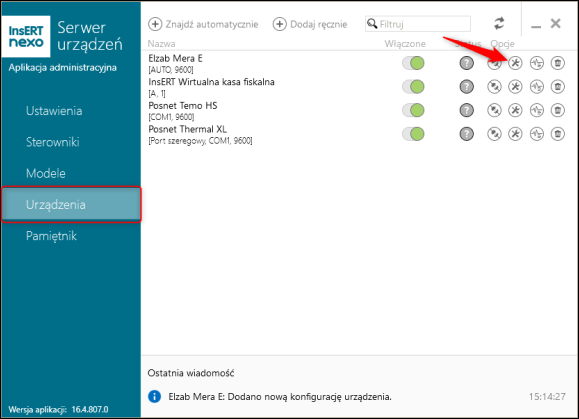The height and width of the screenshot is (419, 579).
Task: Click the [Port szeregowy, COM1, 9600] text
Action: click(200, 141)
